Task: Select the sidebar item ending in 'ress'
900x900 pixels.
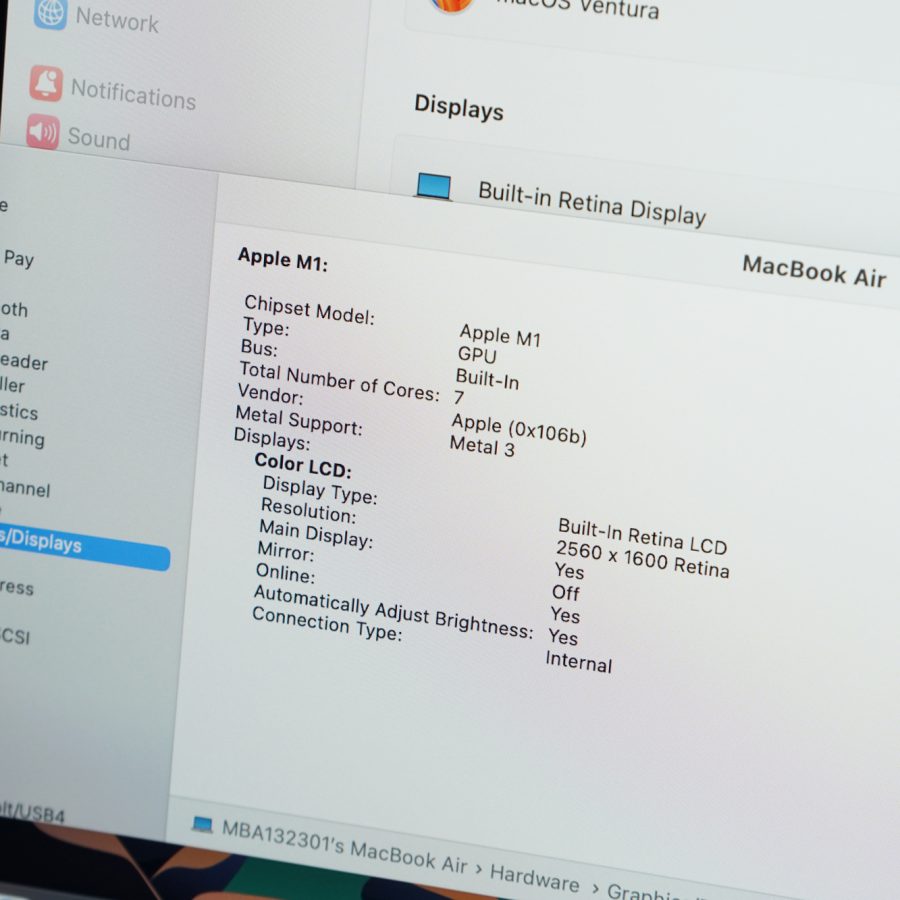Action: tap(17, 587)
